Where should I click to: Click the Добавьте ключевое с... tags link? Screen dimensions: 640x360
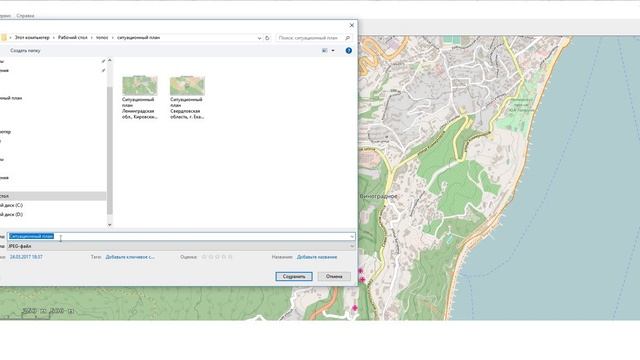pos(130,257)
